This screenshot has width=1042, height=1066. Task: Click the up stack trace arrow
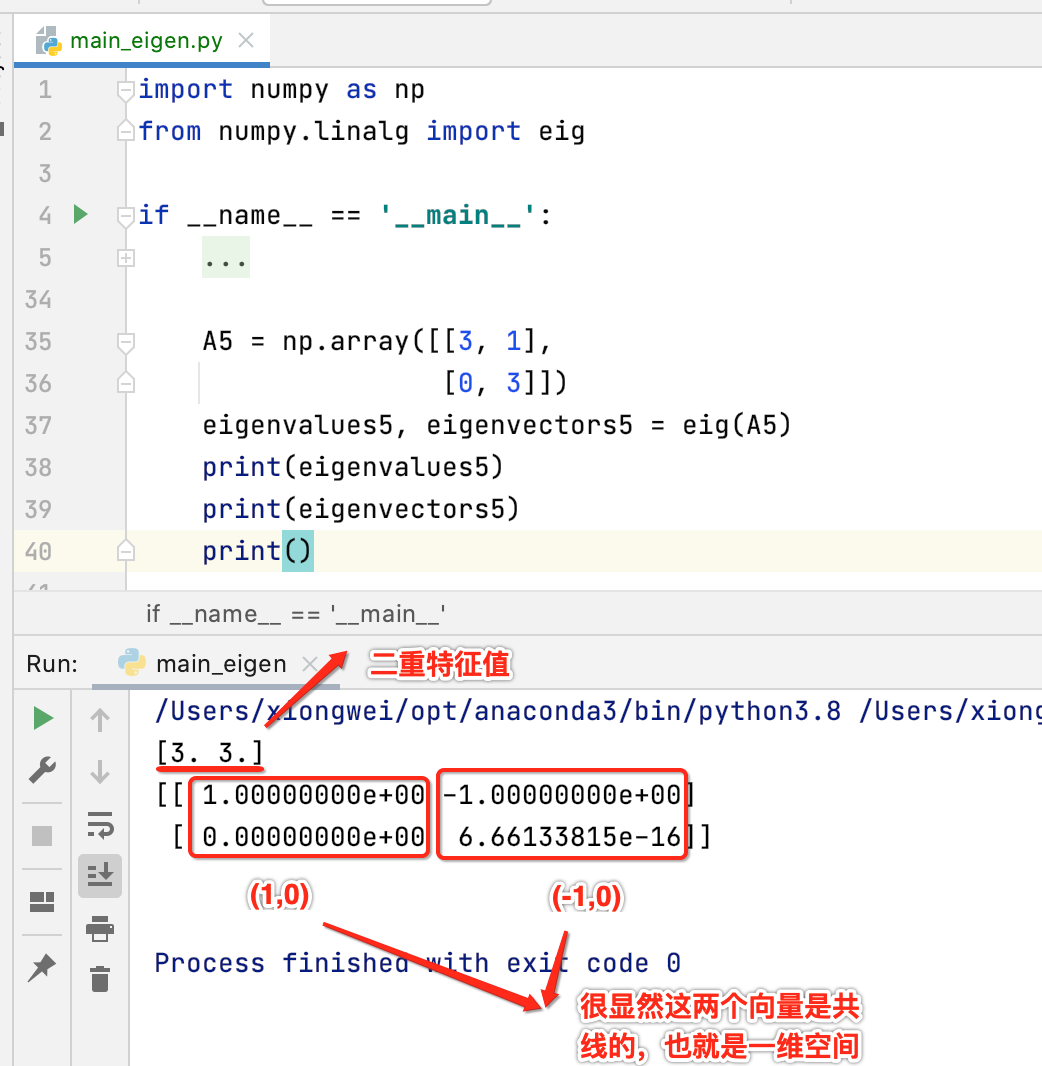click(x=100, y=719)
